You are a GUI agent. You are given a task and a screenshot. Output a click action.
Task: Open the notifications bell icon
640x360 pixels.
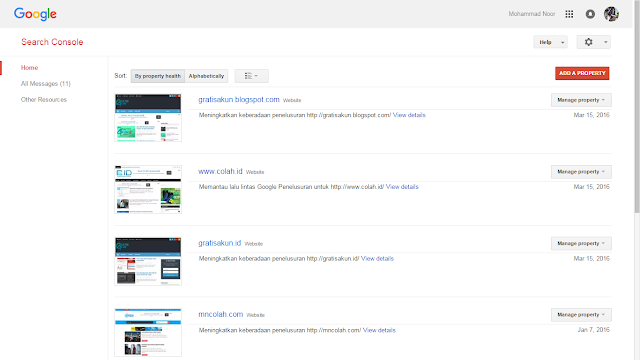click(x=590, y=14)
